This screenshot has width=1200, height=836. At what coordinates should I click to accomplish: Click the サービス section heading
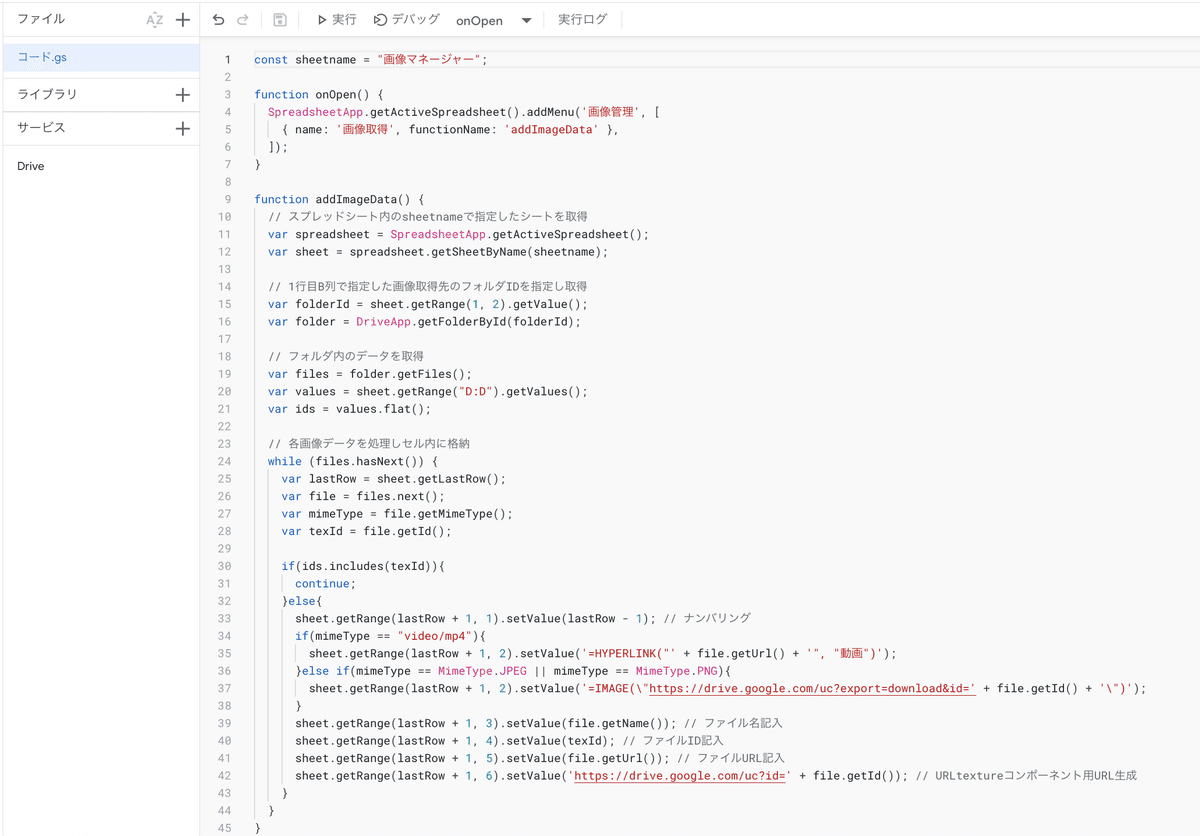[41, 128]
